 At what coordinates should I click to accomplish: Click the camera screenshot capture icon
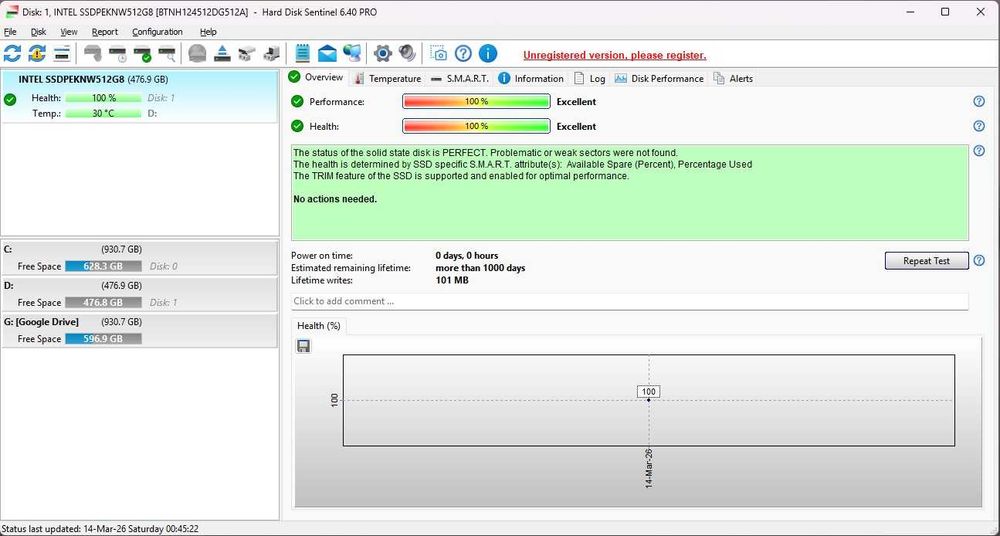[x=439, y=54]
